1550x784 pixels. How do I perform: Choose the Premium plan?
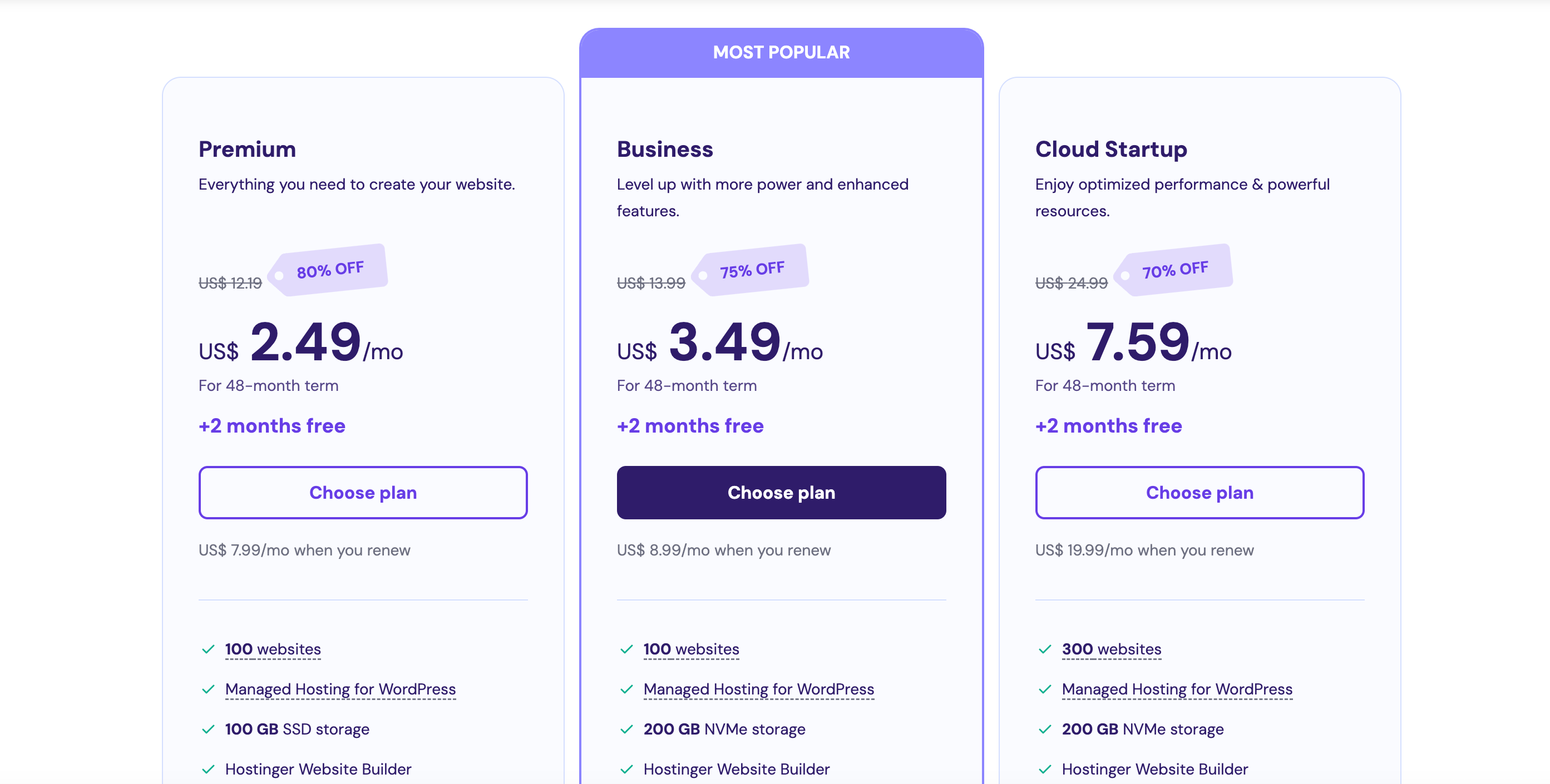tap(363, 493)
